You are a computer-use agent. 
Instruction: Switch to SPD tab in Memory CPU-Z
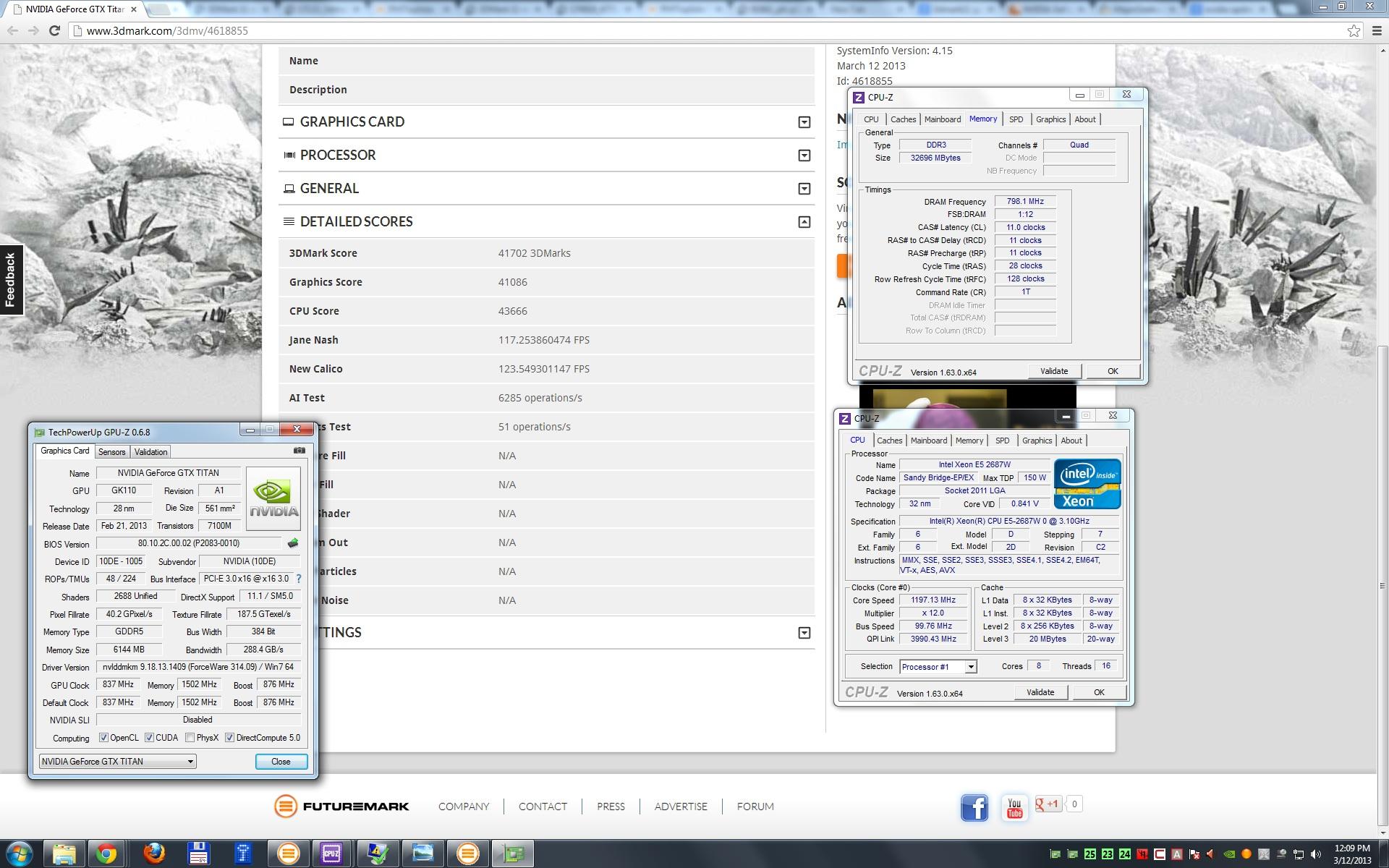pos(1016,119)
